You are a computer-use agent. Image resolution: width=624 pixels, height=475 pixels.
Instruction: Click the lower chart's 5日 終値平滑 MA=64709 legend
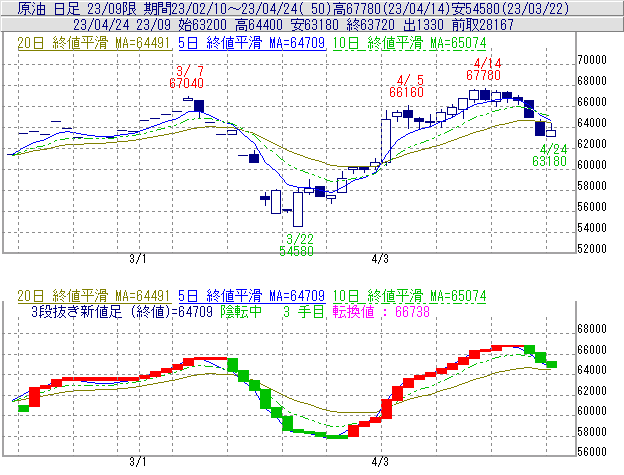[x=252, y=296]
